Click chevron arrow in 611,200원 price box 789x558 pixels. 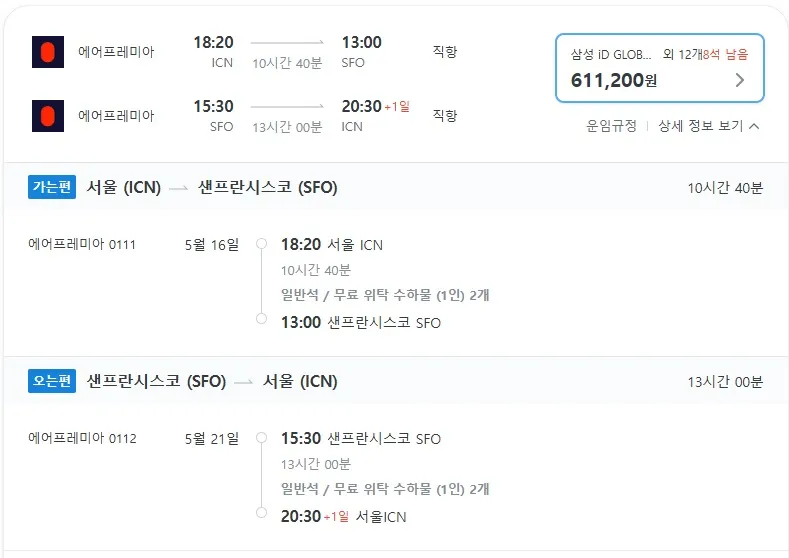[740, 80]
